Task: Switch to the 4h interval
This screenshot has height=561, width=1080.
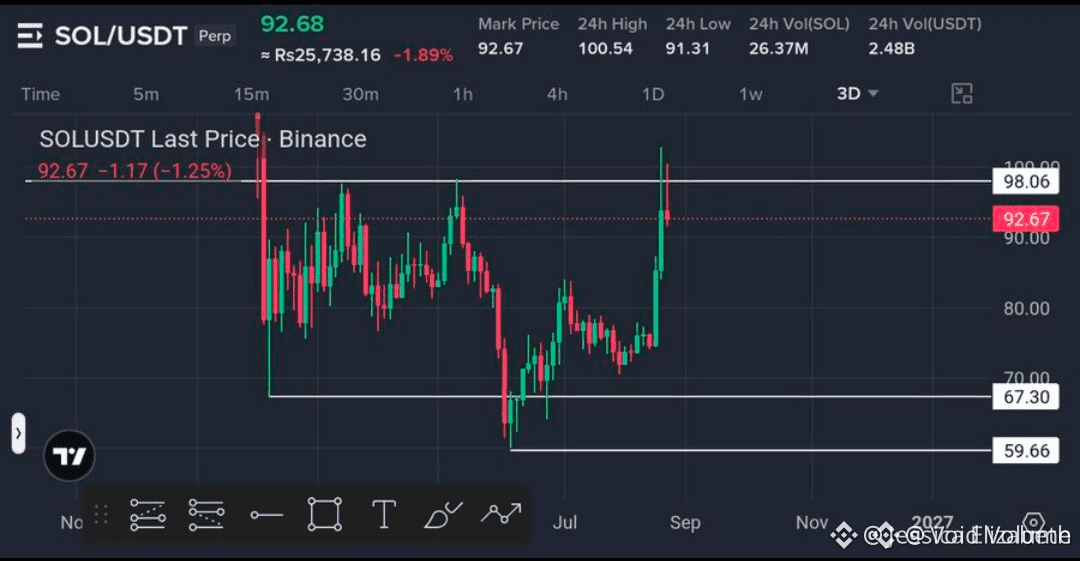Action: pyautogui.click(x=557, y=94)
